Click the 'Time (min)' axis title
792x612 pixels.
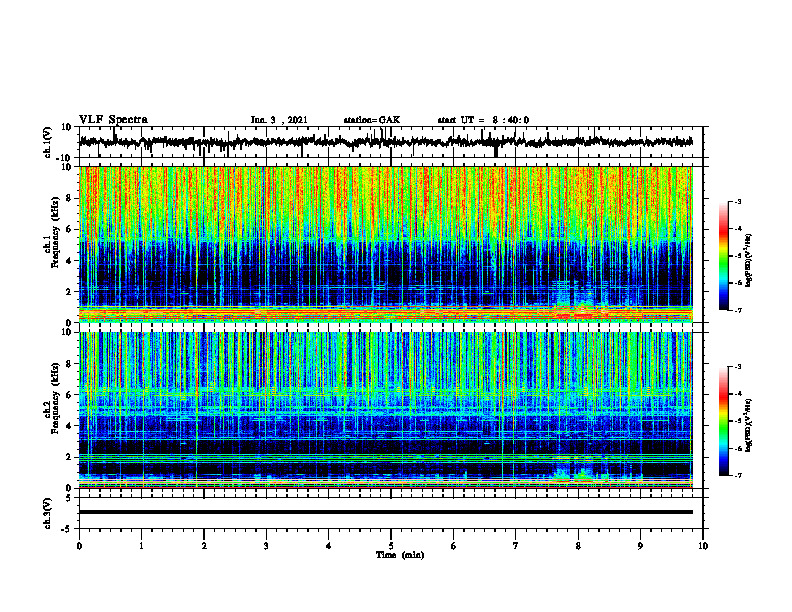click(400, 555)
